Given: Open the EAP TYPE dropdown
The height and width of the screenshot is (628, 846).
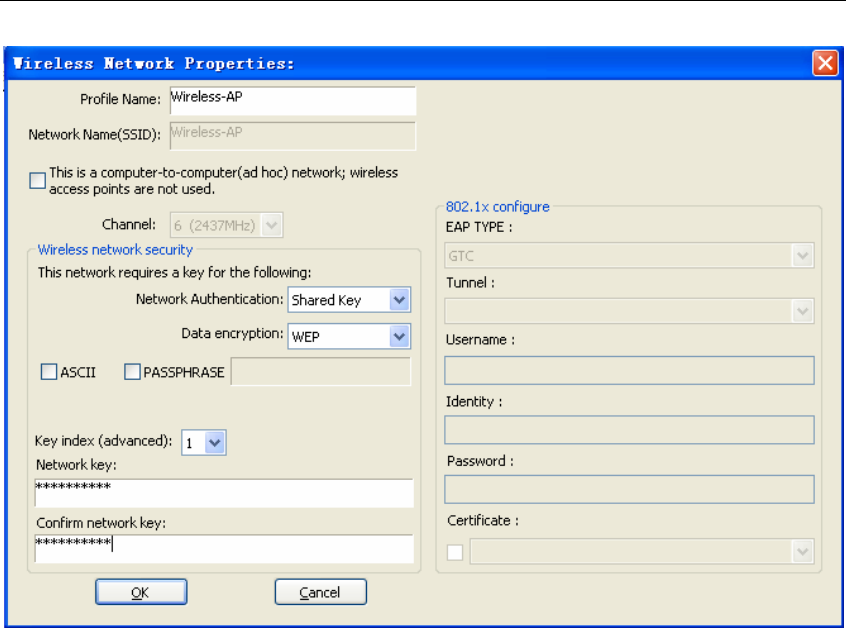Looking at the screenshot, I should click(803, 256).
